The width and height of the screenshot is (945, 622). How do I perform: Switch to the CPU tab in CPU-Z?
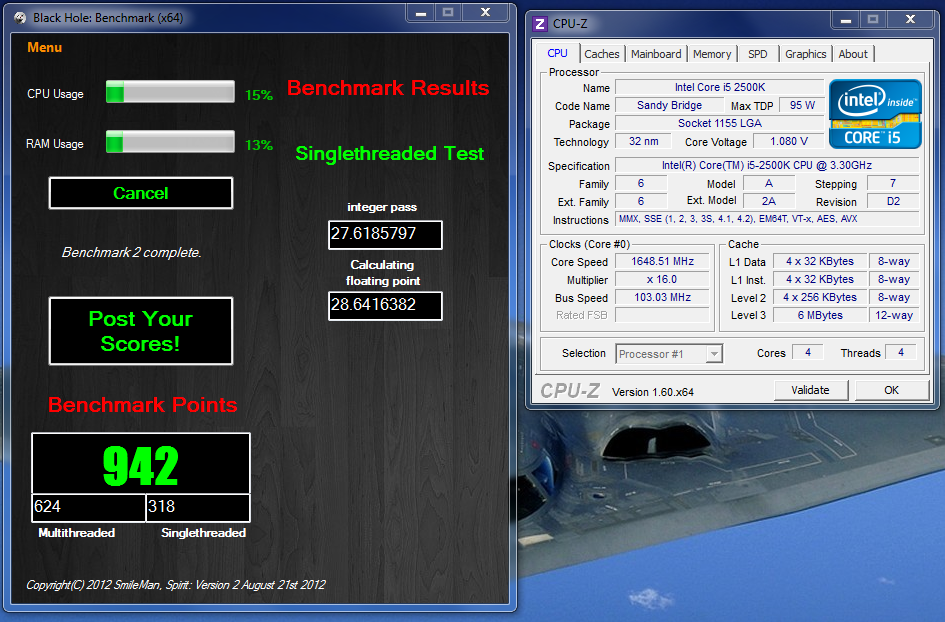(x=557, y=53)
